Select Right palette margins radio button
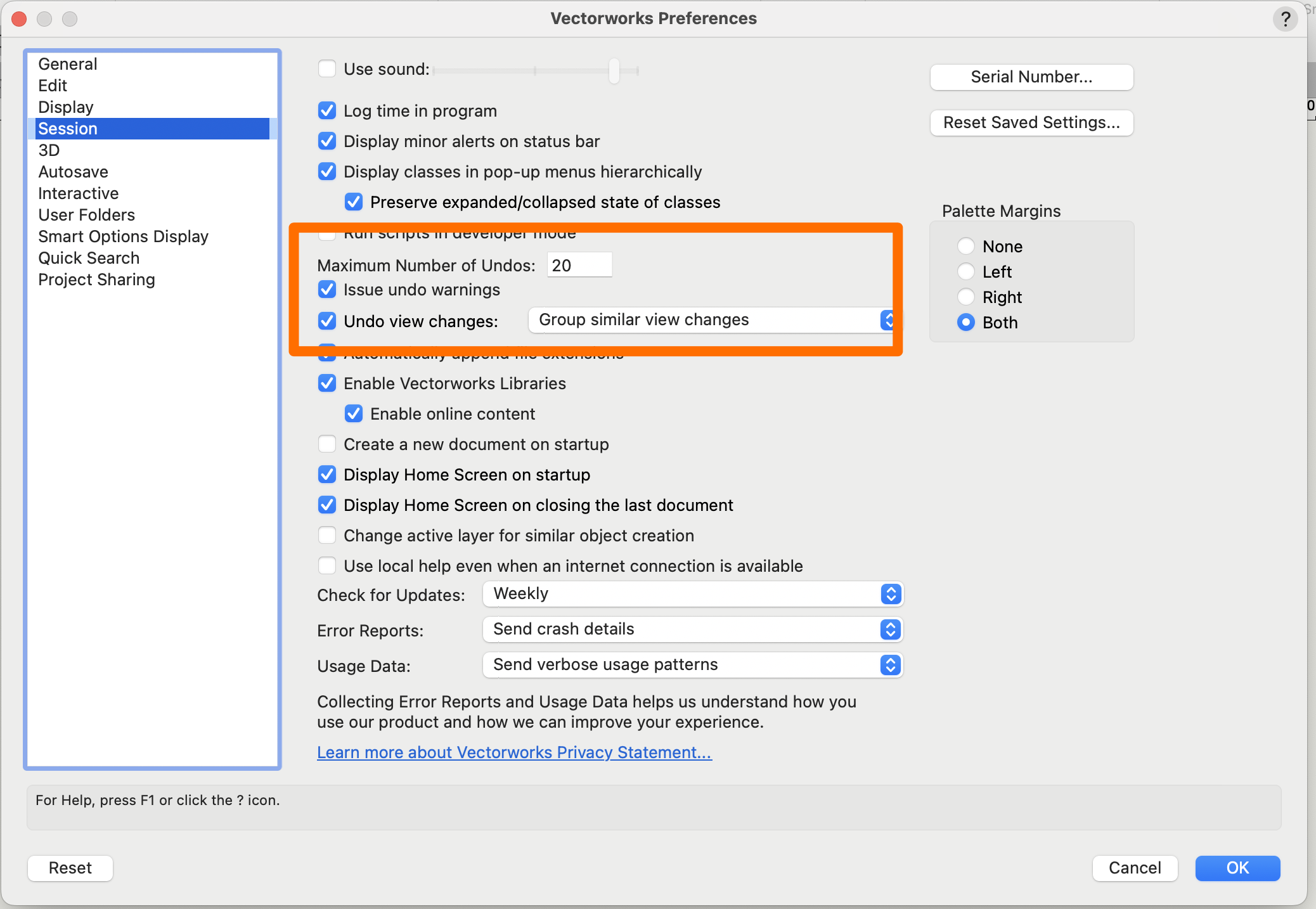 (x=966, y=297)
